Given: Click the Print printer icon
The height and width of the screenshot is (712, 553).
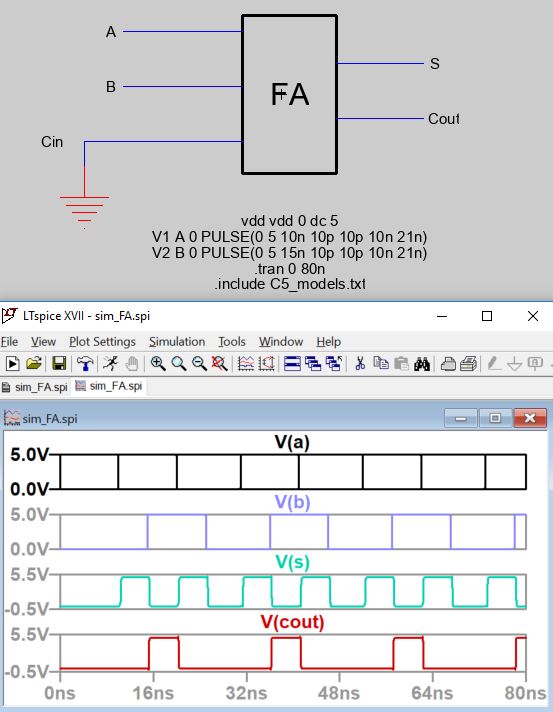Looking at the screenshot, I should pos(448,363).
